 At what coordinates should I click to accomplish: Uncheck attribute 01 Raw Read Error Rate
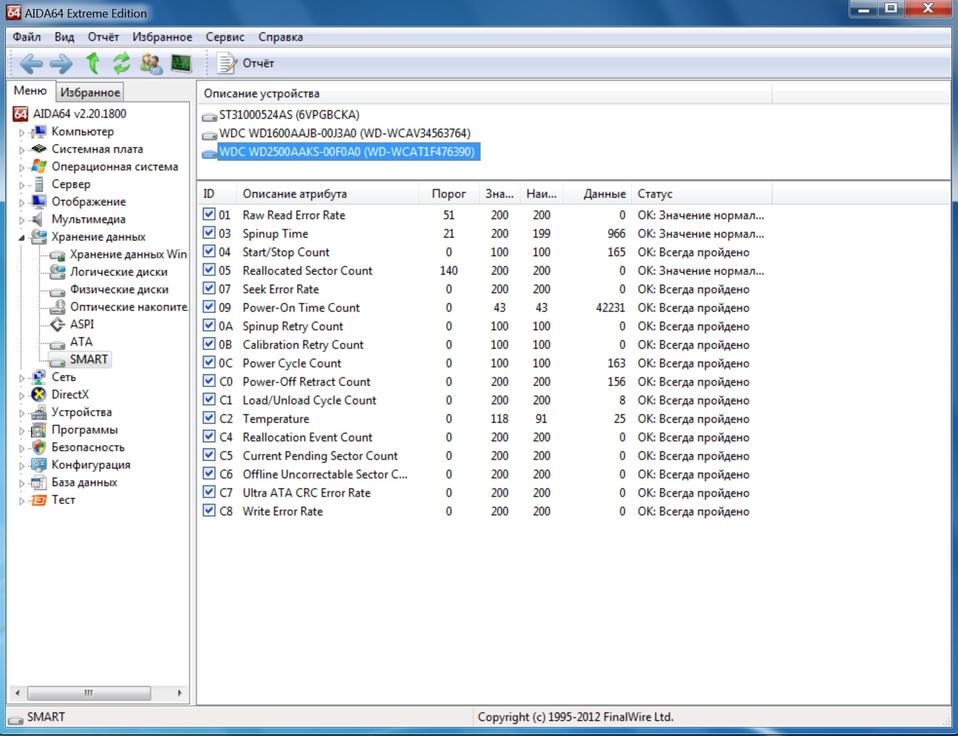point(209,214)
